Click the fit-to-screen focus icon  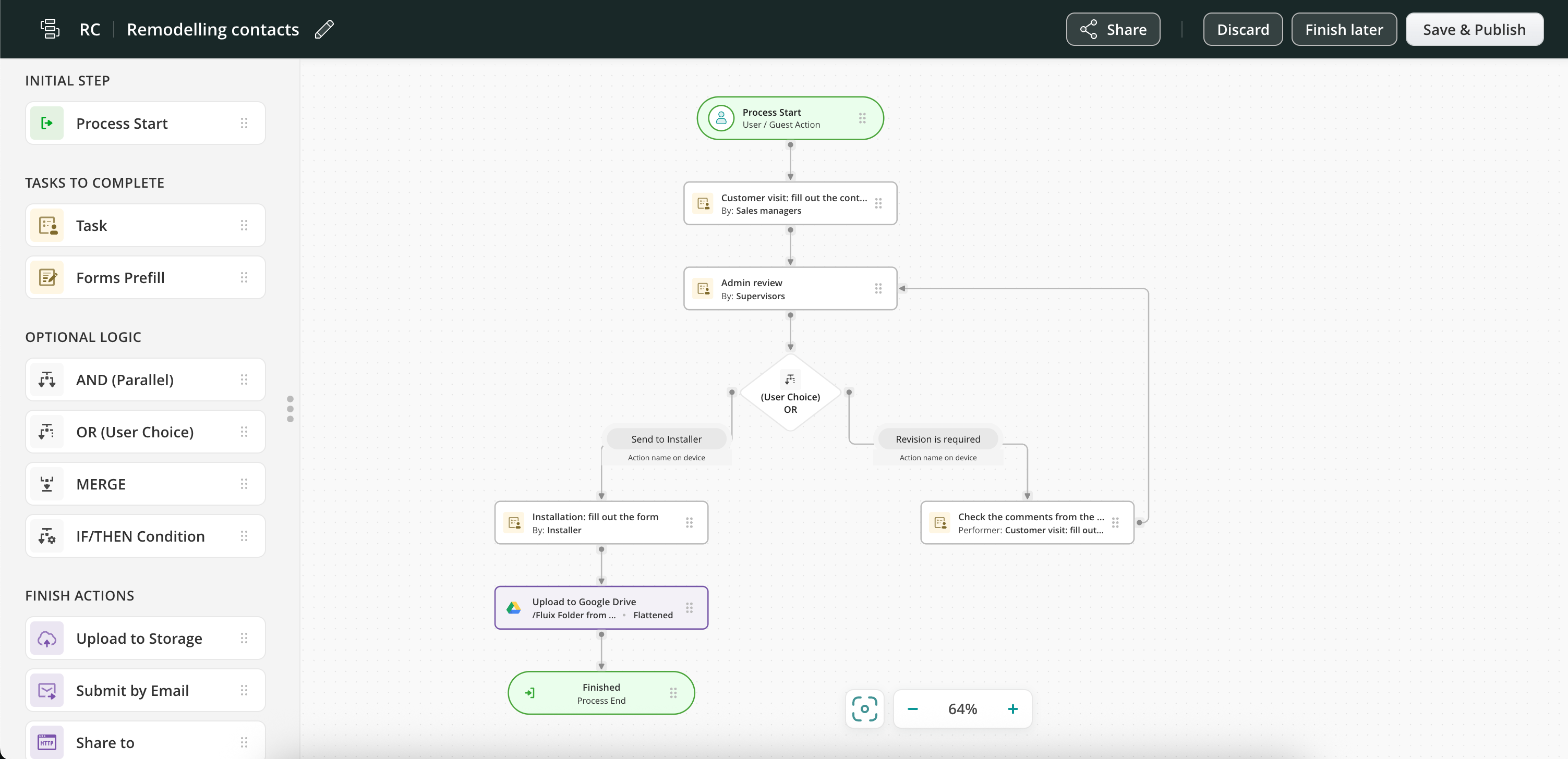864,708
